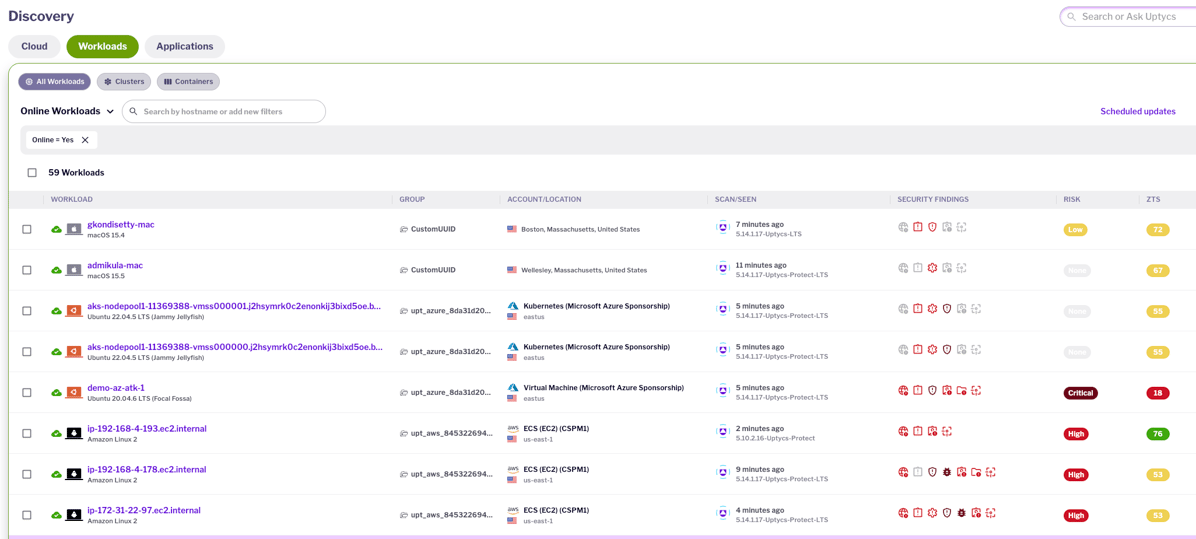Select checkbox for aks-nodepool1 vmss000001 row
The image size is (1196, 539).
coord(27,310)
